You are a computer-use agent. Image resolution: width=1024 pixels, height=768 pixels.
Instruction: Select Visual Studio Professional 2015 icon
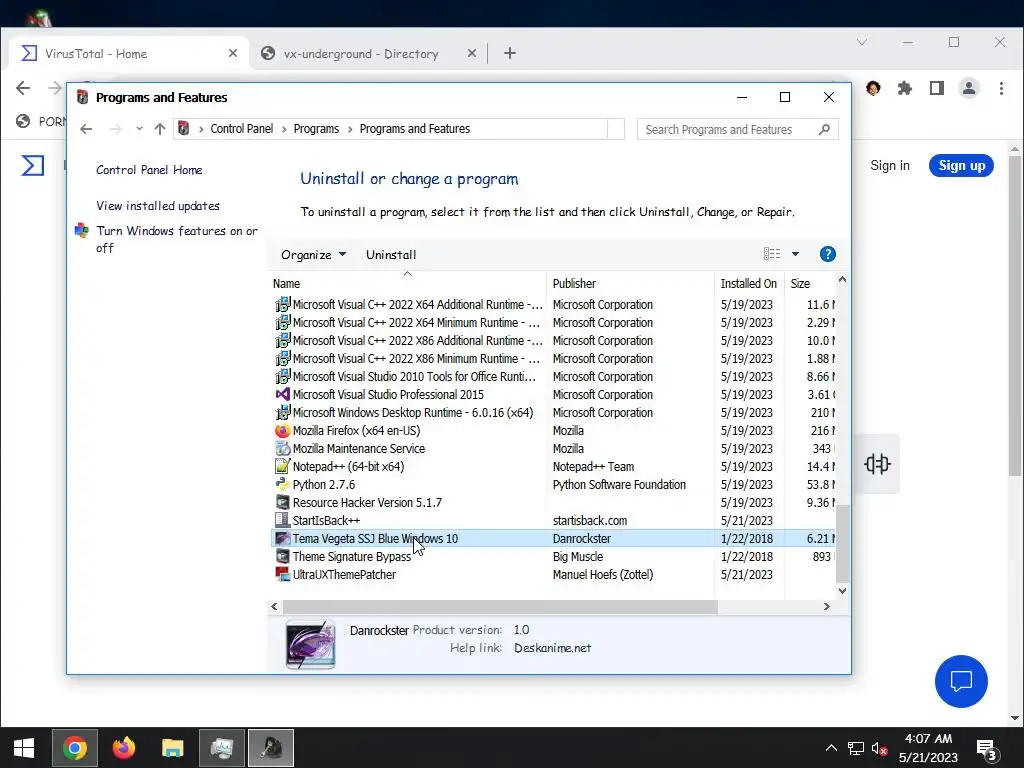[282, 394]
